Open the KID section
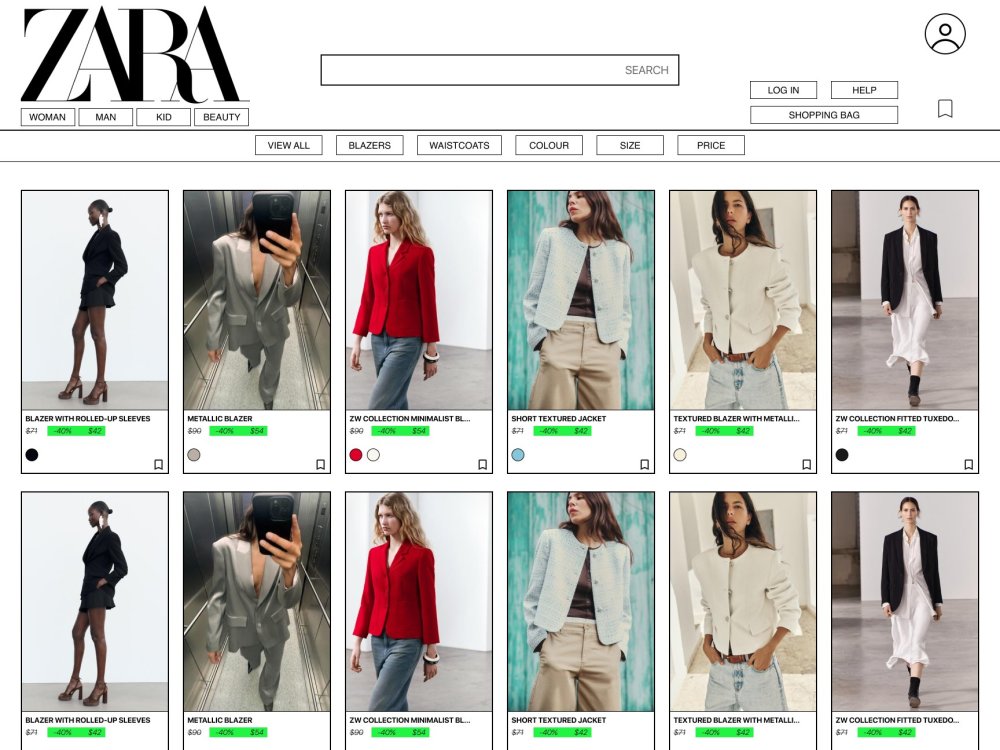1000x750 pixels. (x=164, y=117)
